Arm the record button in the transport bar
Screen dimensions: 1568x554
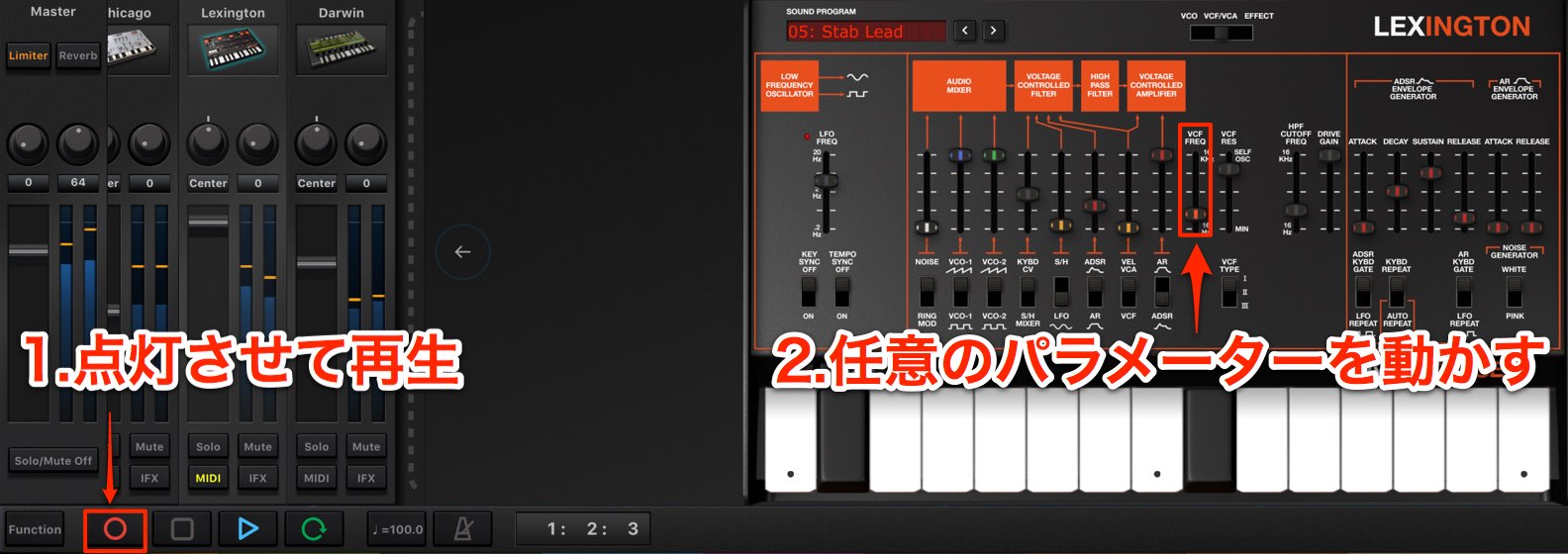click(115, 529)
